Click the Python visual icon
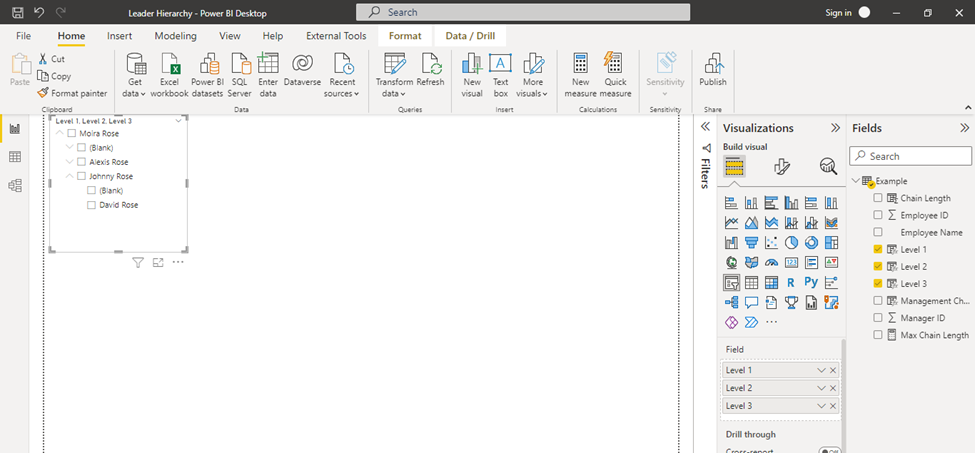Screen dimensions: 975x453 click(x=811, y=282)
